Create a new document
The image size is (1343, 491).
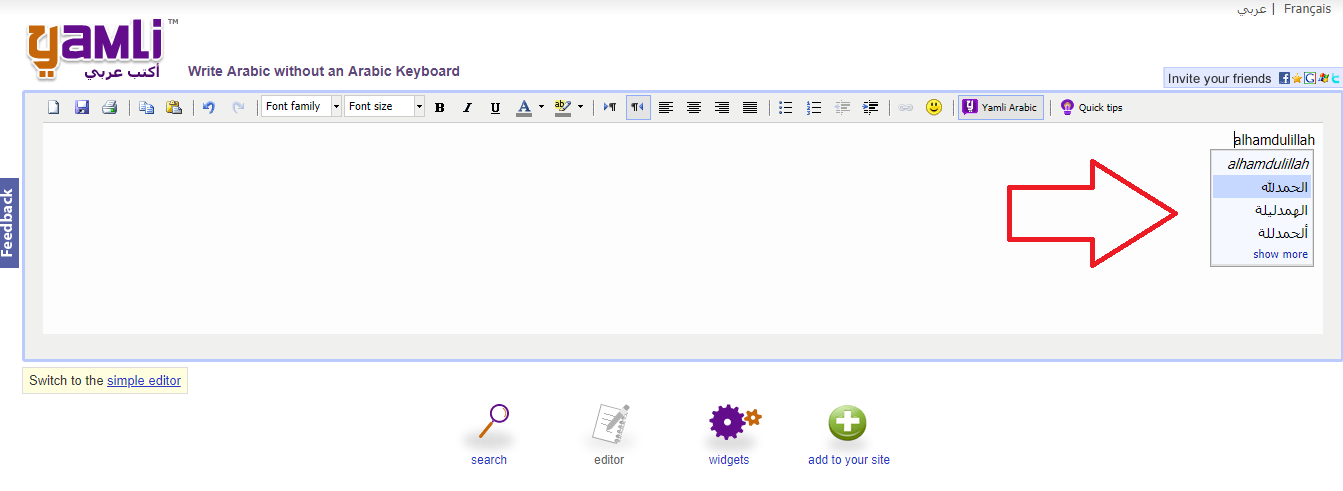pyautogui.click(x=54, y=107)
